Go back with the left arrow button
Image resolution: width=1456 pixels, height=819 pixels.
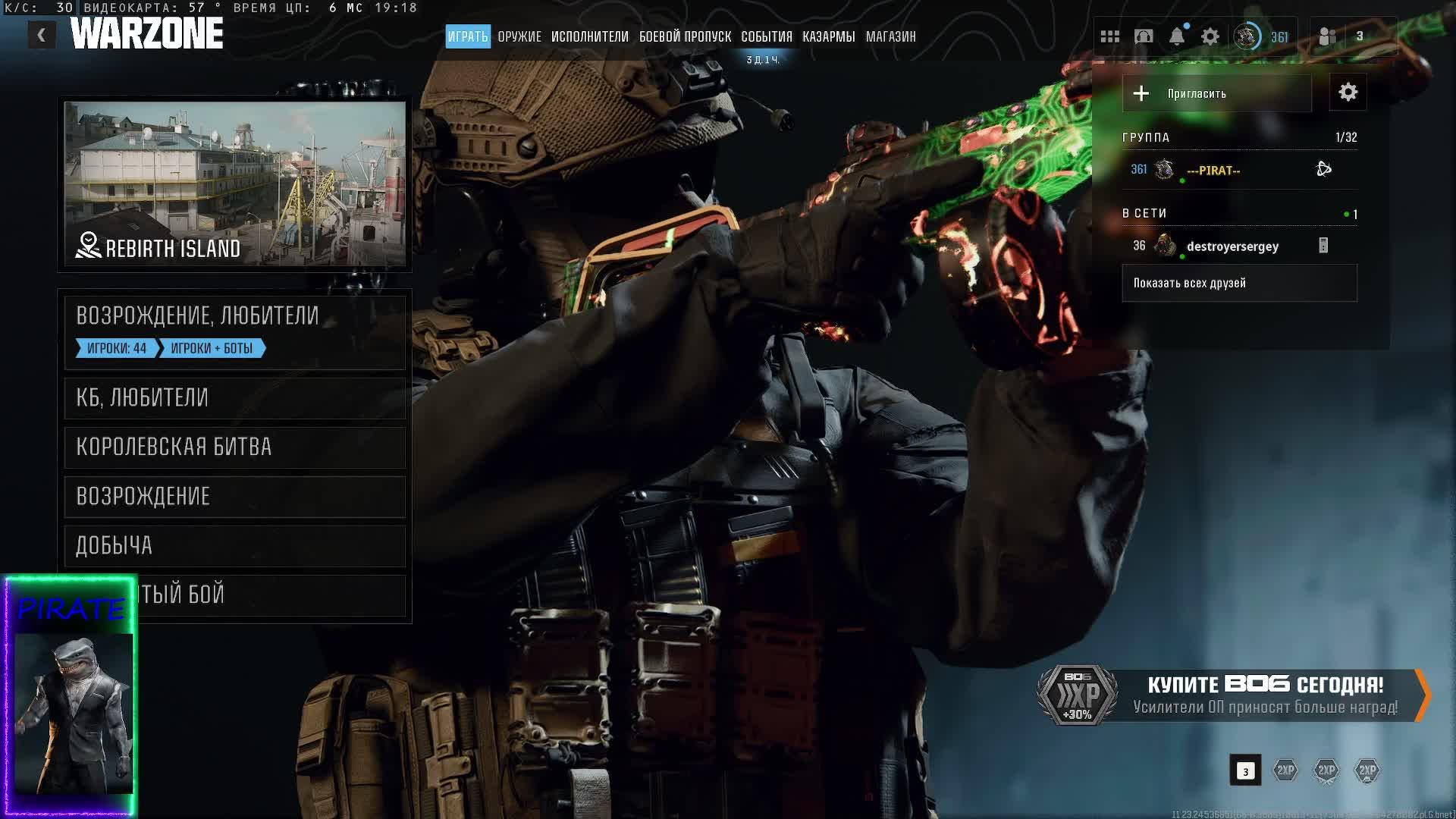(x=42, y=35)
